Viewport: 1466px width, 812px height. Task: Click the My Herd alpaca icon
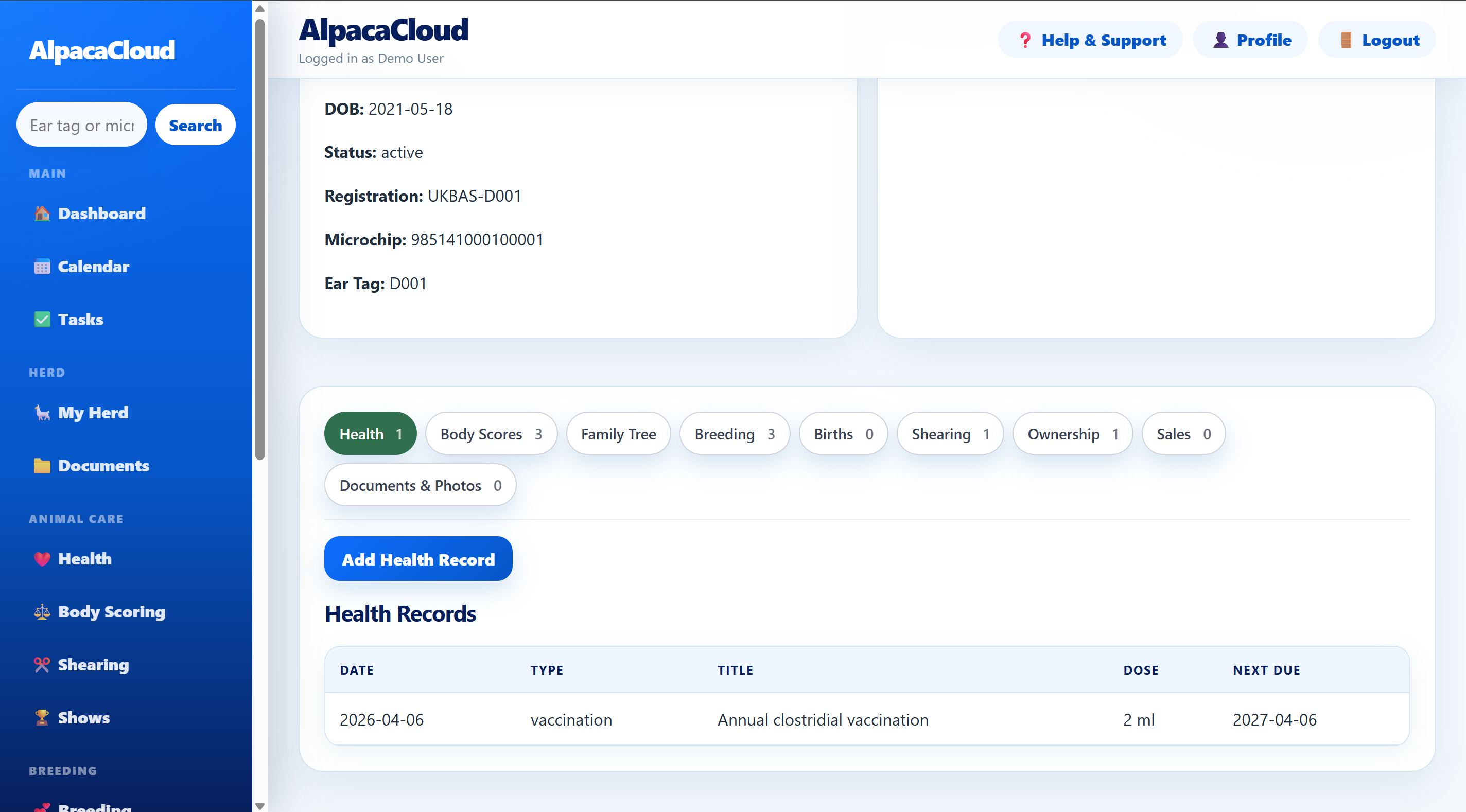click(42, 413)
